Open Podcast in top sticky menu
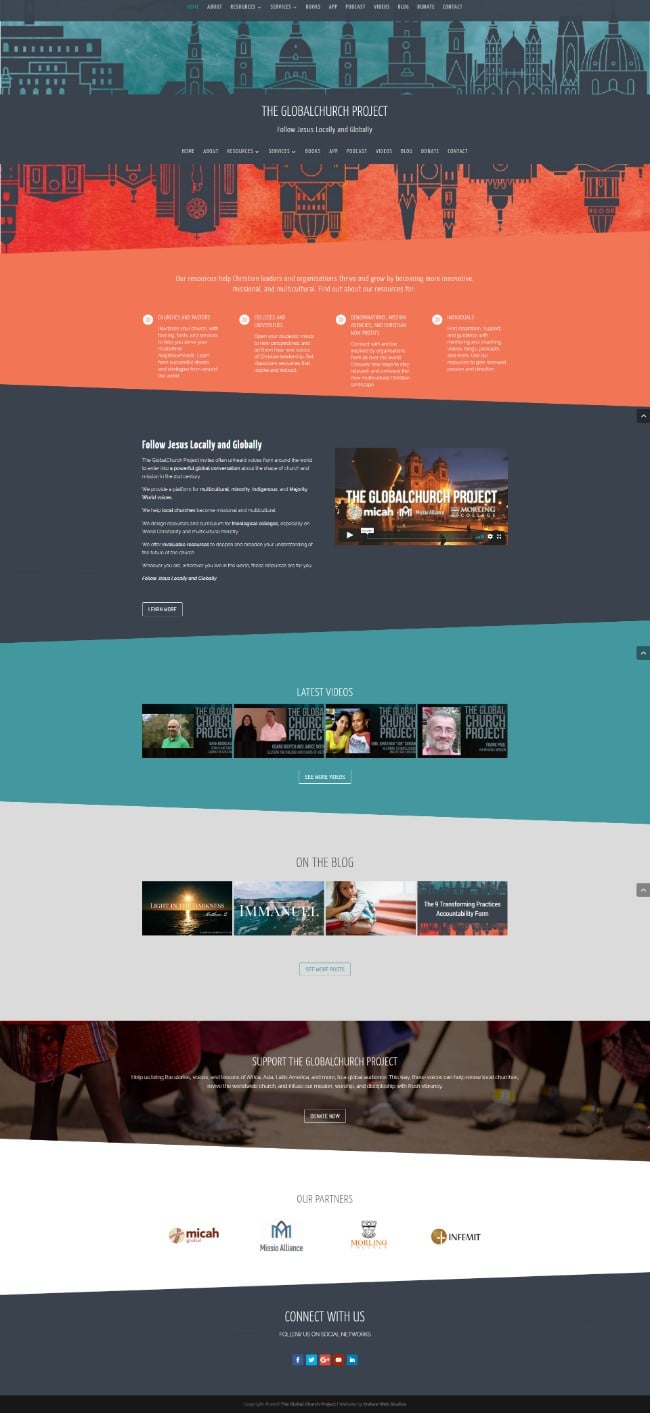 pos(356,6)
